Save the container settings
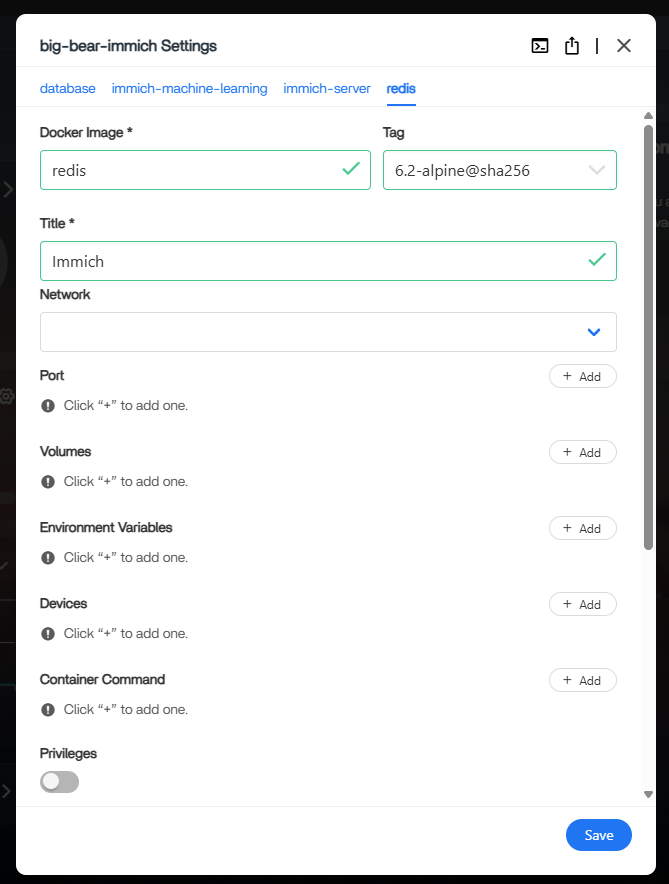The height and width of the screenshot is (884, 669). coord(599,835)
